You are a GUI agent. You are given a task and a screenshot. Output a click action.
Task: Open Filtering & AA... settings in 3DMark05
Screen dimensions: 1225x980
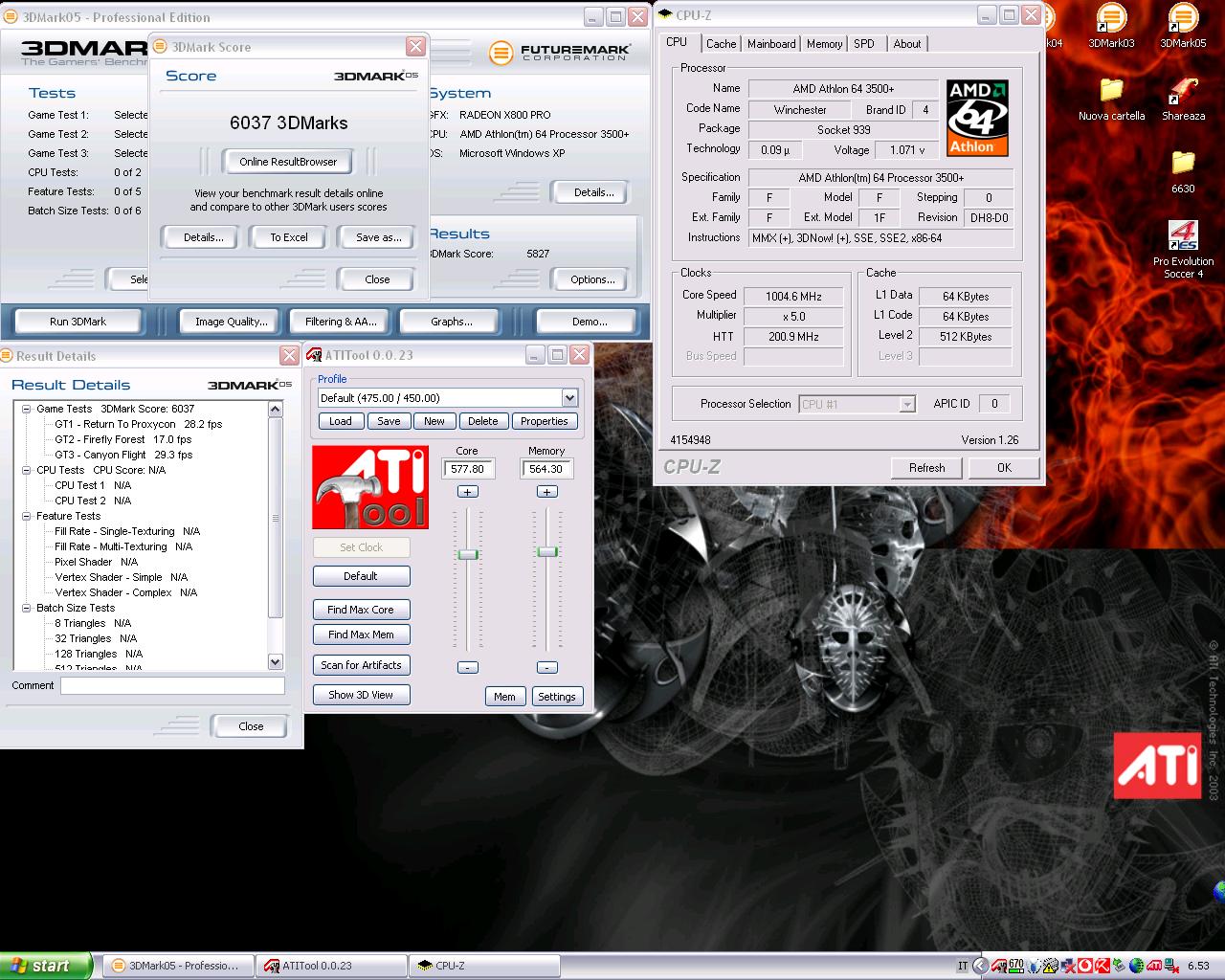[x=341, y=322]
